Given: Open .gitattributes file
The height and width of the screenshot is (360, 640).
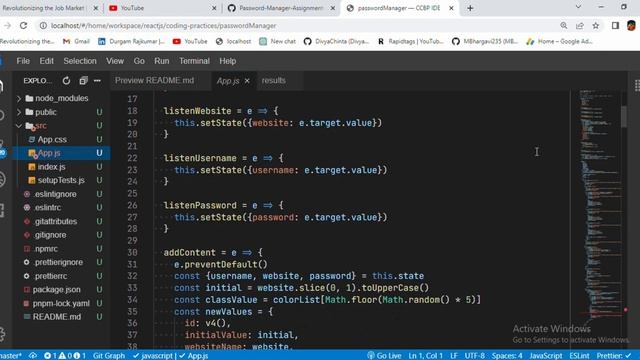Looking at the screenshot, I should coord(55,222).
